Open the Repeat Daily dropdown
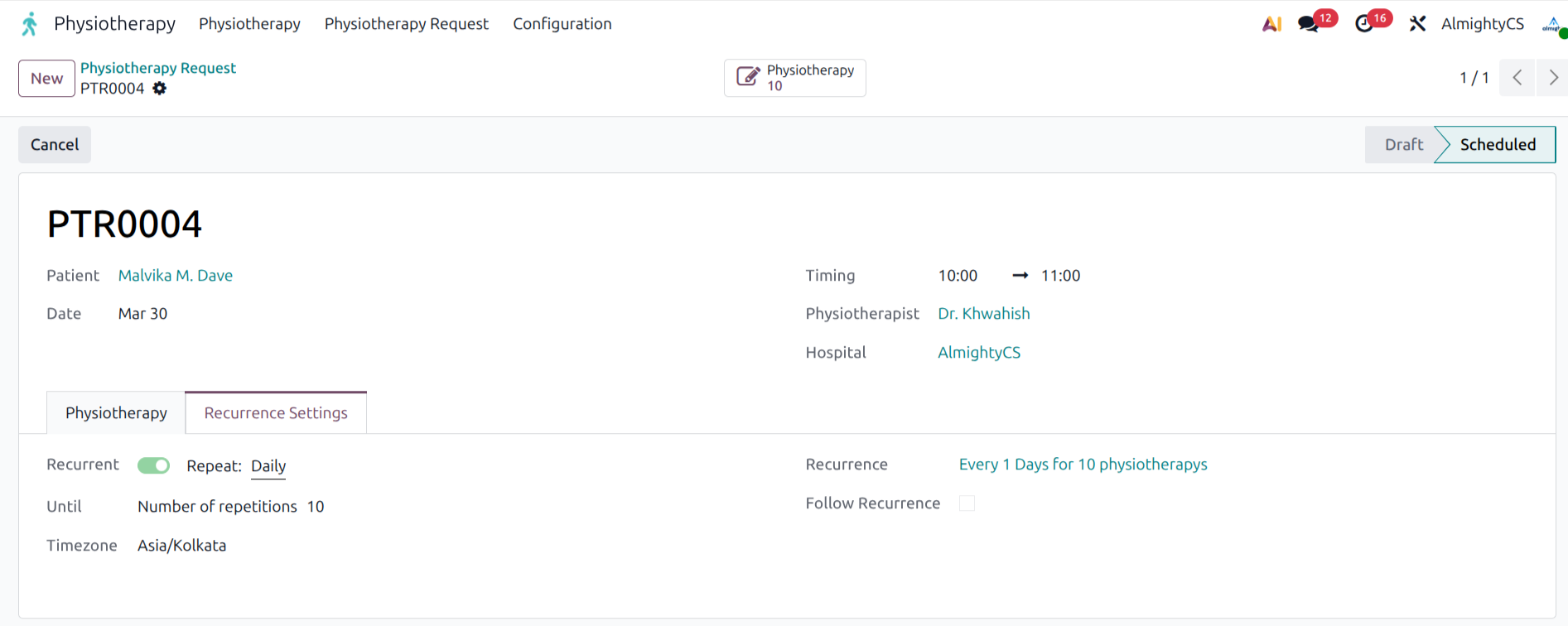This screenshot has height=626, width=1568. (268, 466)
